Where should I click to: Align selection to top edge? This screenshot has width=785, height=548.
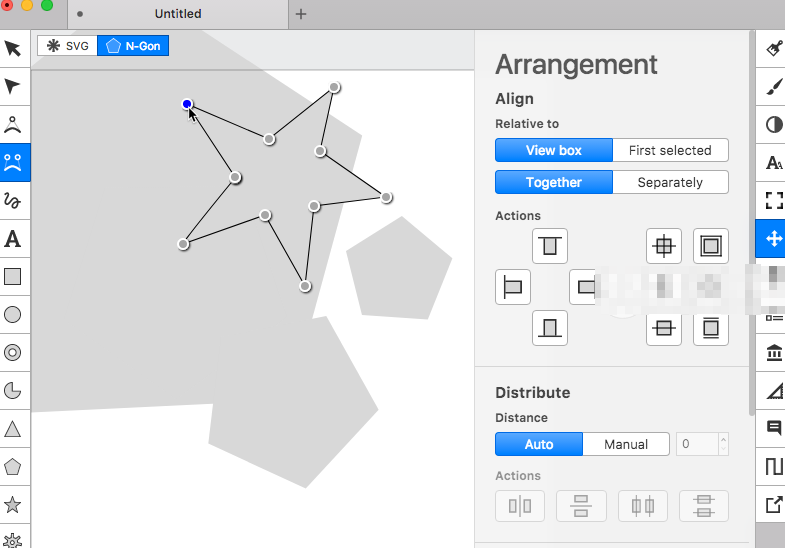tap(550, 246)
